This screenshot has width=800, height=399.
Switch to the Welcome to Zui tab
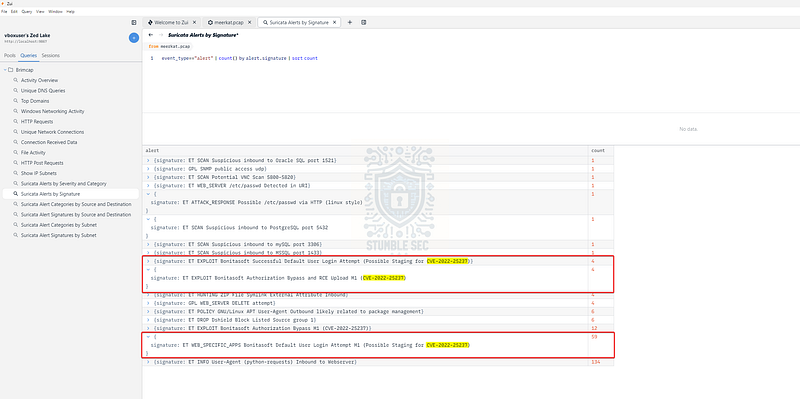(x=171, y=22)
